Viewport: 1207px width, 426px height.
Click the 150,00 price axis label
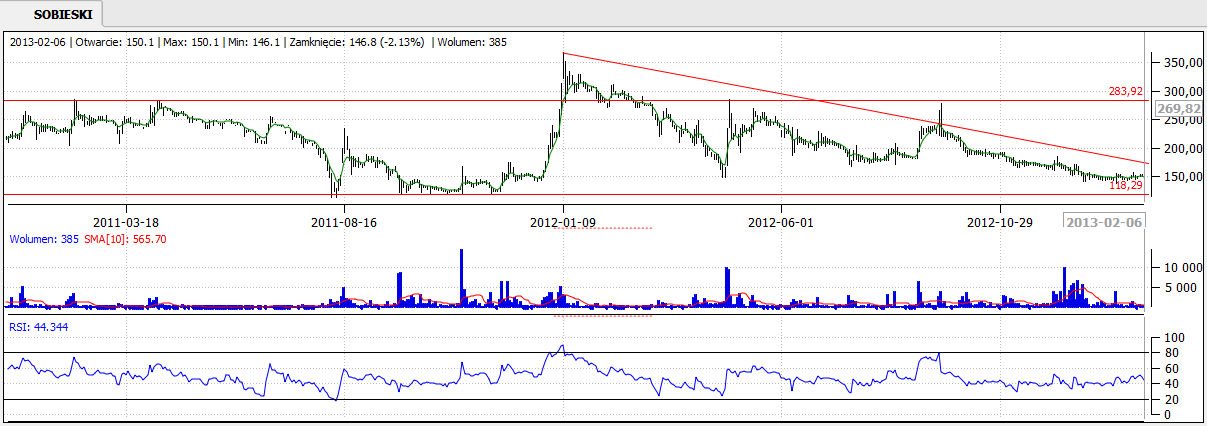pyautogui.click(x=1183, y=177)
